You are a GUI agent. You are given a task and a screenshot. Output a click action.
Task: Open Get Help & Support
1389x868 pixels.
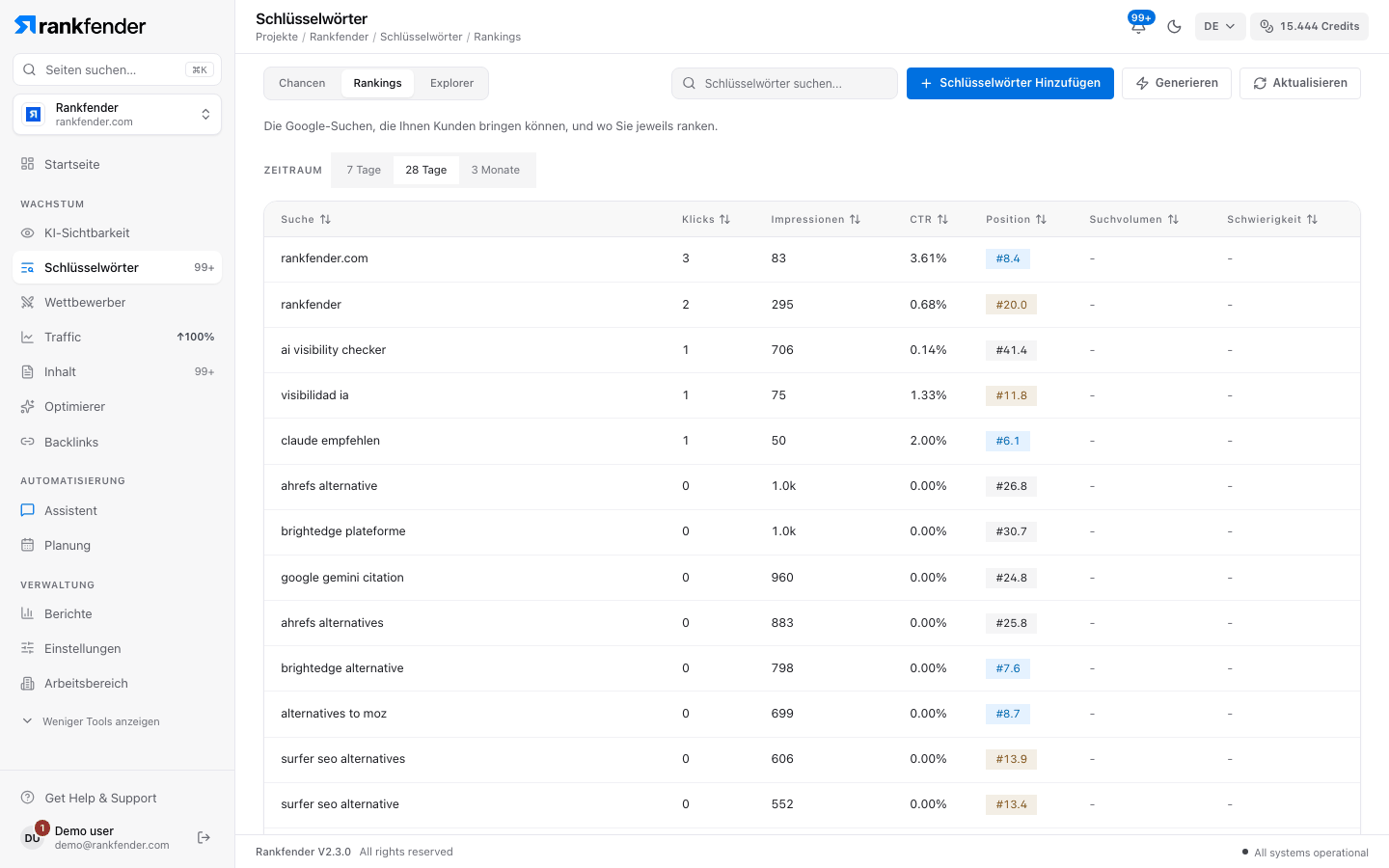[118, 798]
